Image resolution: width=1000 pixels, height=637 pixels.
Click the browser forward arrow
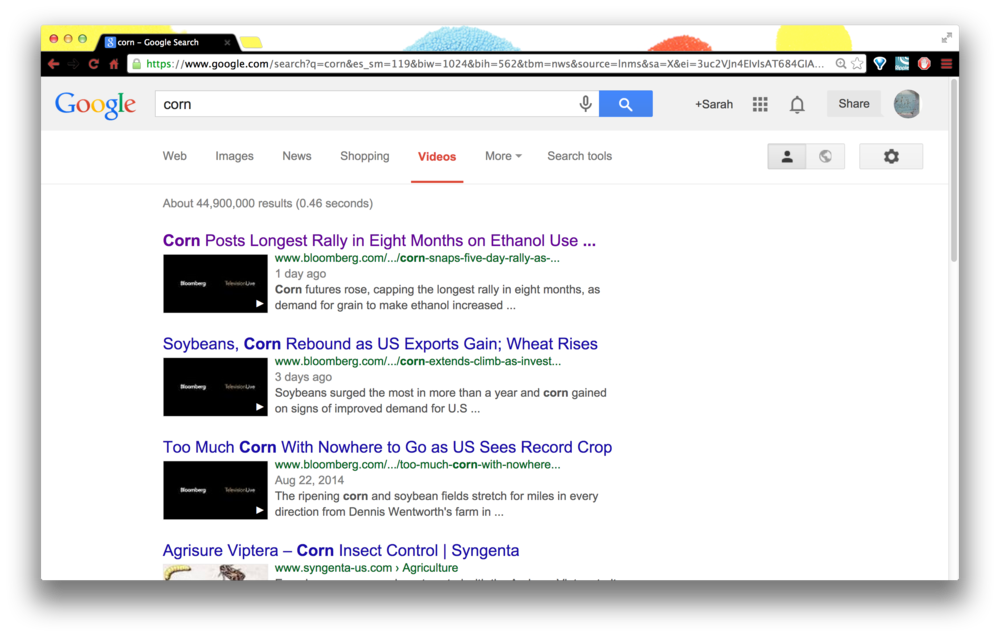click(74, 64)
